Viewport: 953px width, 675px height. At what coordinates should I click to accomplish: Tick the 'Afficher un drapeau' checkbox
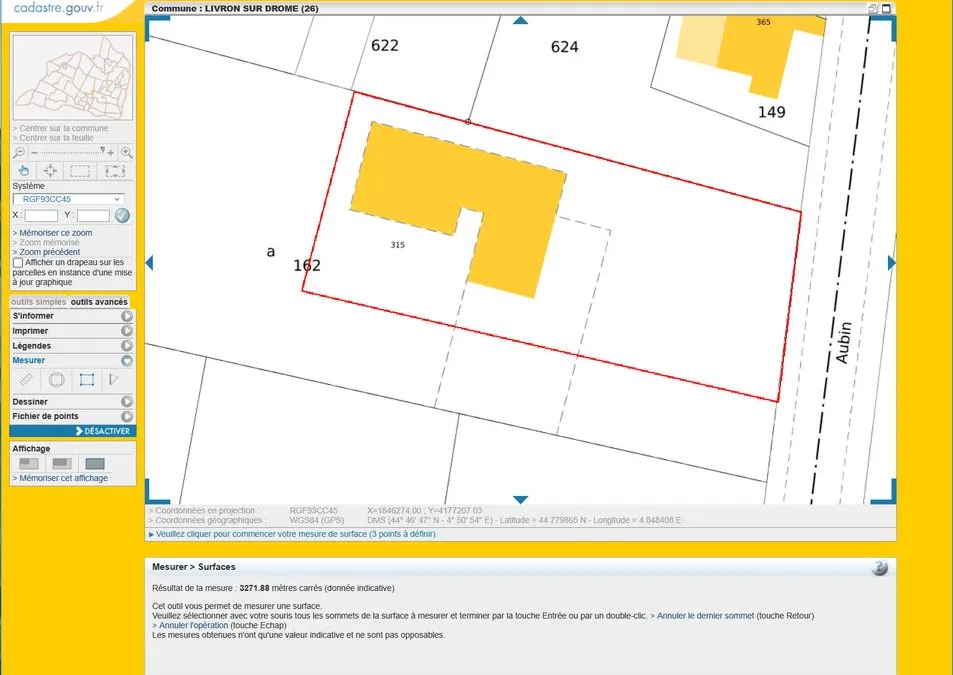click(18, 262)
